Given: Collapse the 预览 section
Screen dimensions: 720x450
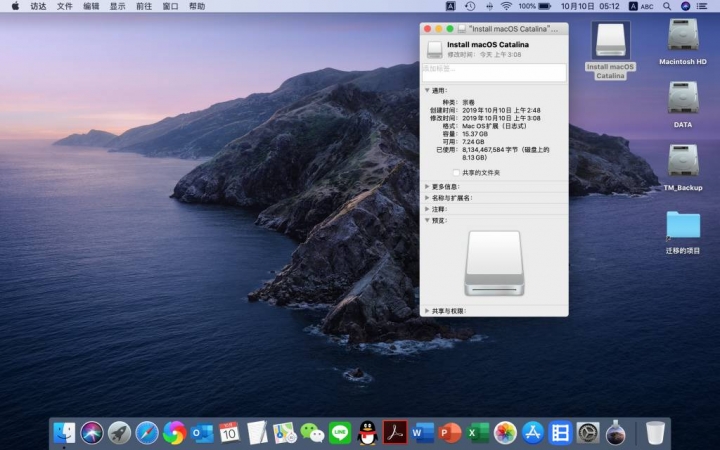Looking at the screenshot, I should (427, 220).
